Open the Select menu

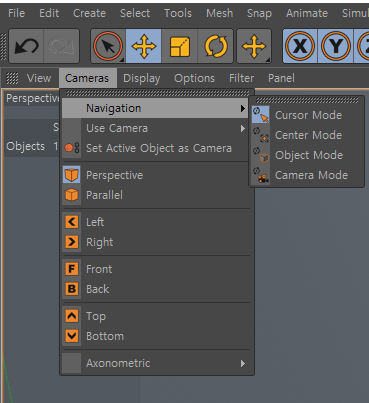135,13
